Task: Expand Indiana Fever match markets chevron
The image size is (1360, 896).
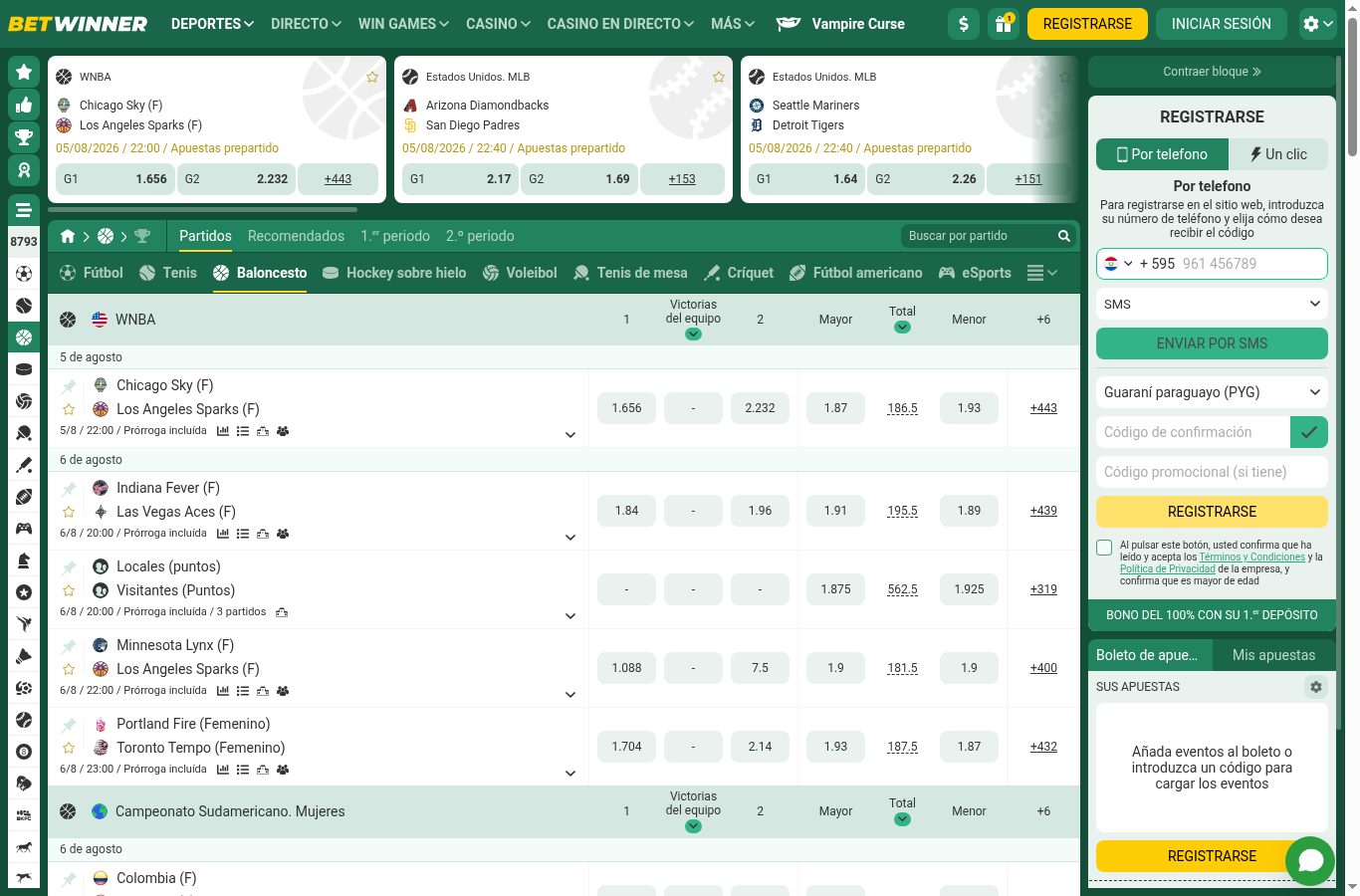Action: point(570,538)
